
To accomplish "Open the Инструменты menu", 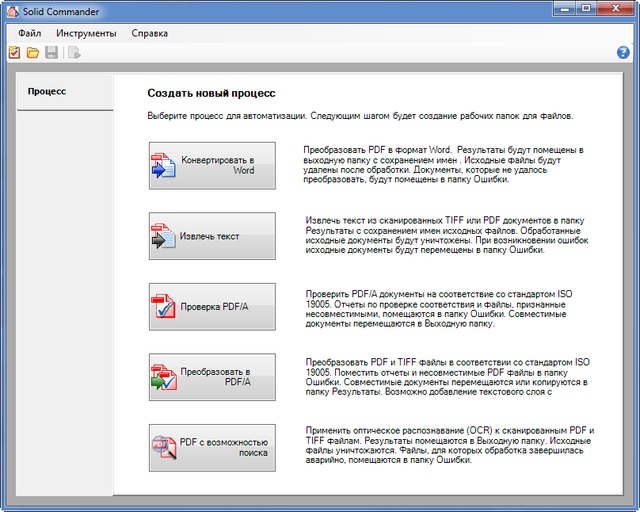I will click(x=86, y=33).
